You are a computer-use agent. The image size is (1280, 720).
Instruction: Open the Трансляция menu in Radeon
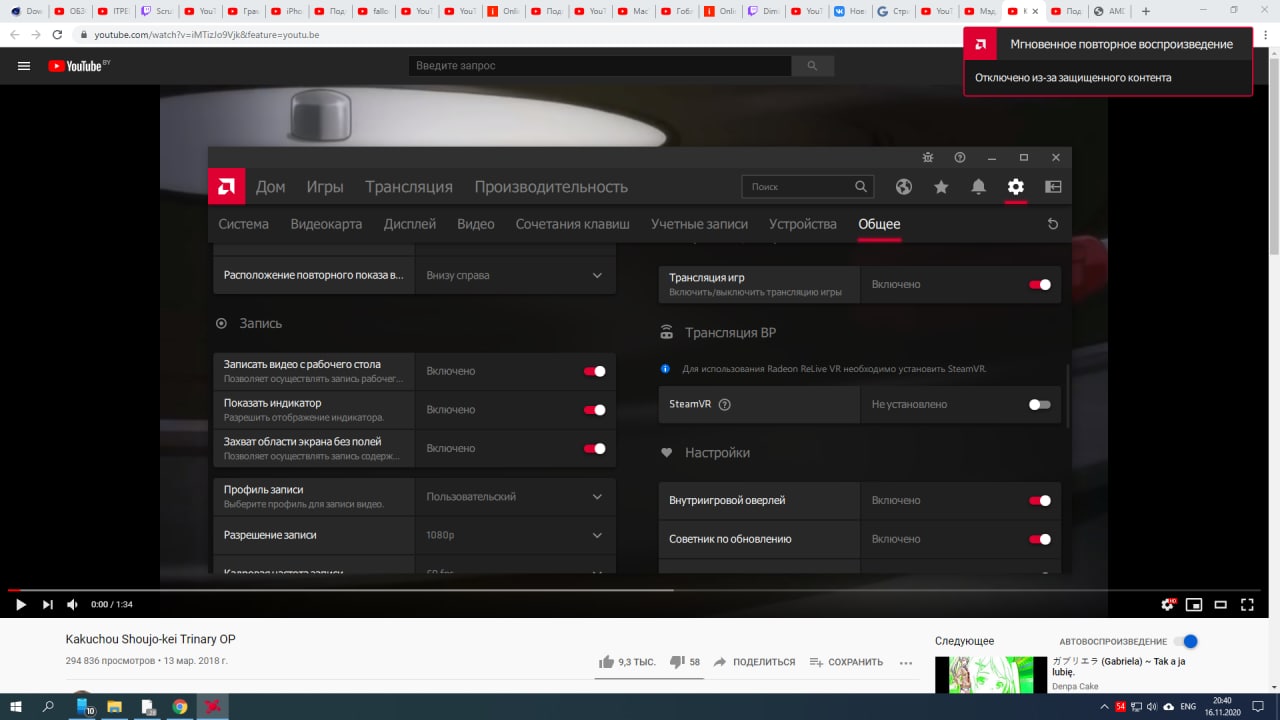click(x=409, y=187)
